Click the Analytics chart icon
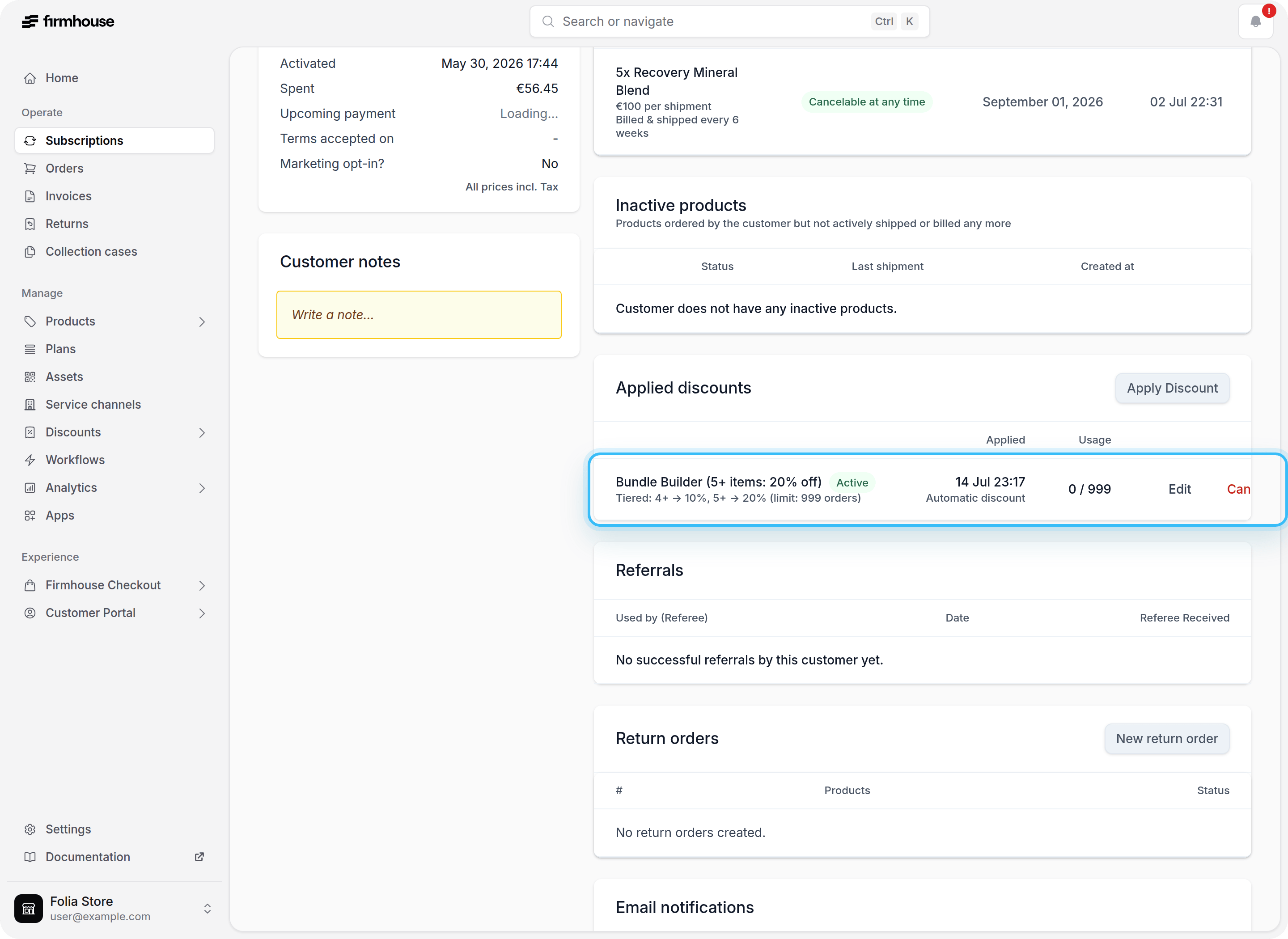Viewport: 1288px width, 939px height. pos(30,488)
